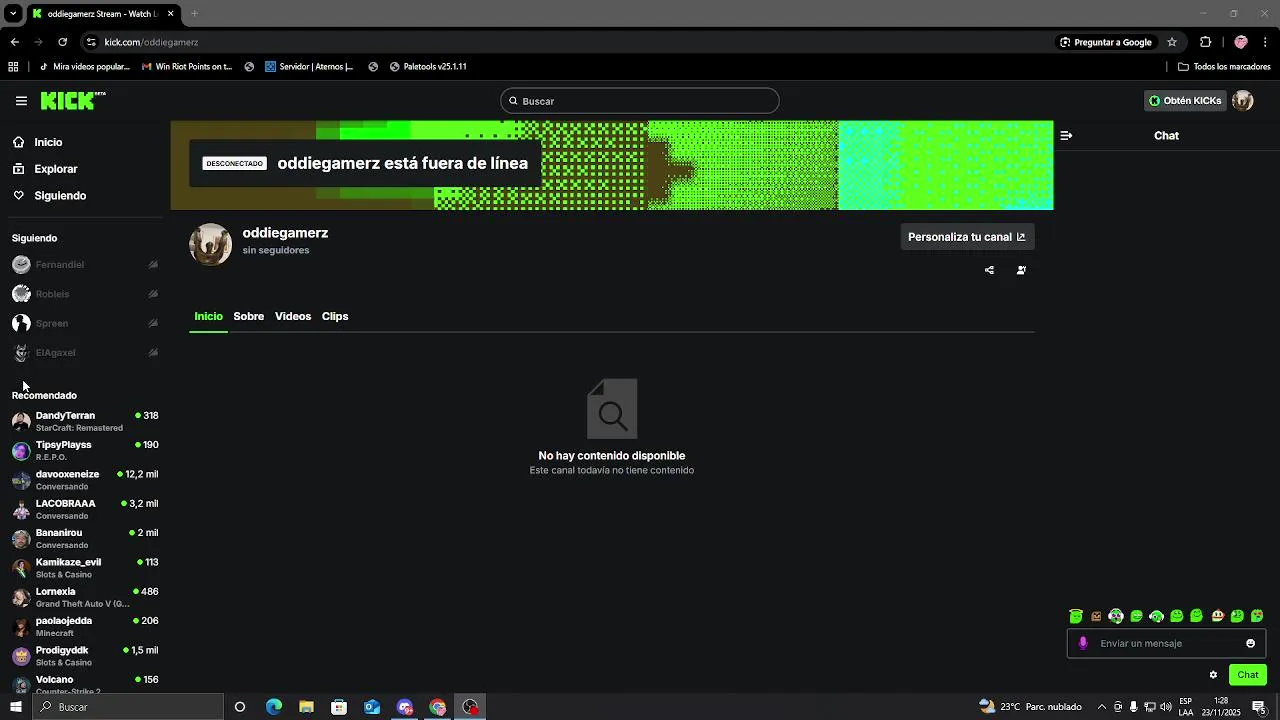The width and height of the screenshot is (1280, 720).
Task: Open the hamburger sidebar menu
Action: pos(21,101)
